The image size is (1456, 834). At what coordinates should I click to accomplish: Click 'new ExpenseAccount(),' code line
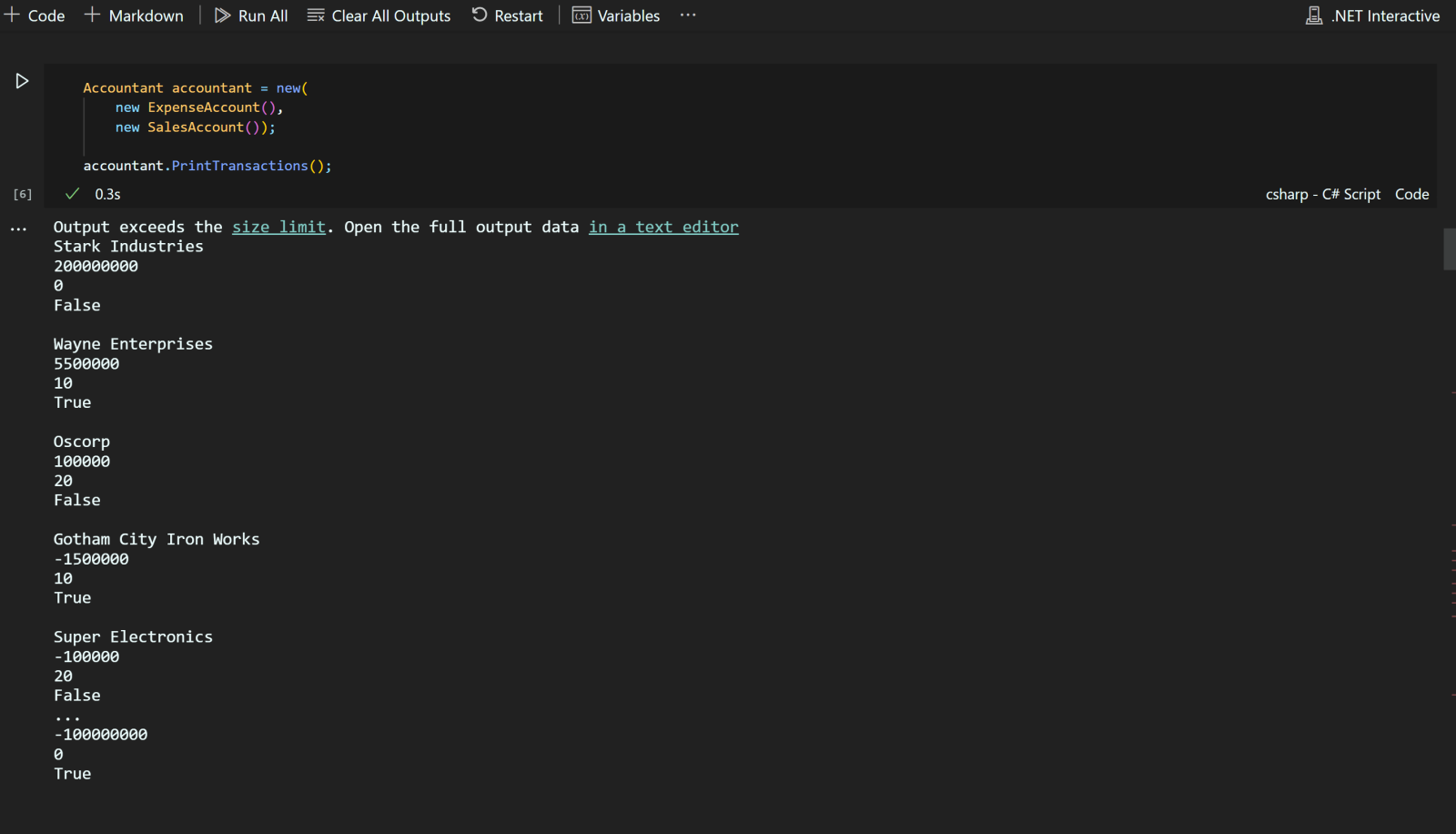pos(199,107)
